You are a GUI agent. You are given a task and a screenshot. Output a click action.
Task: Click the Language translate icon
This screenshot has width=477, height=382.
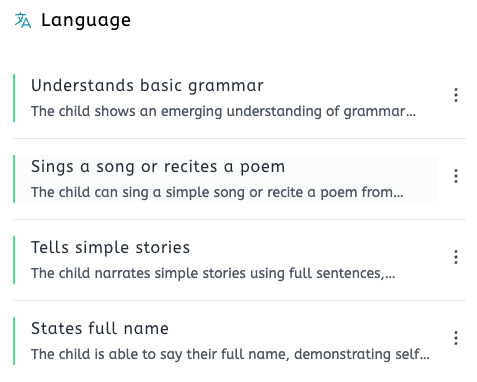click(23, 20)
